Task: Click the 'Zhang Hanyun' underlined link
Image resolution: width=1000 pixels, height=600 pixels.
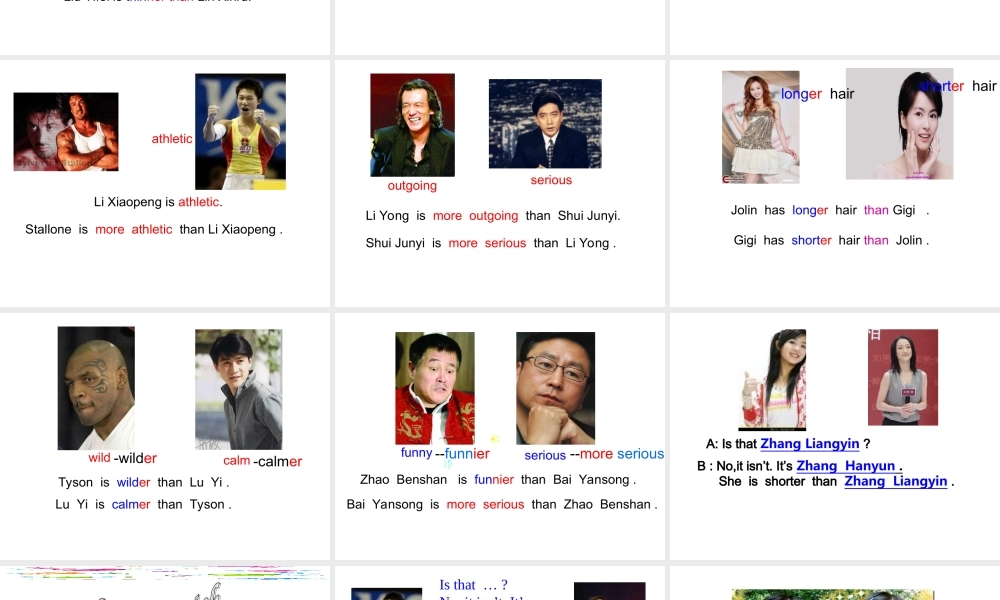Action: [x=849, y=466]
